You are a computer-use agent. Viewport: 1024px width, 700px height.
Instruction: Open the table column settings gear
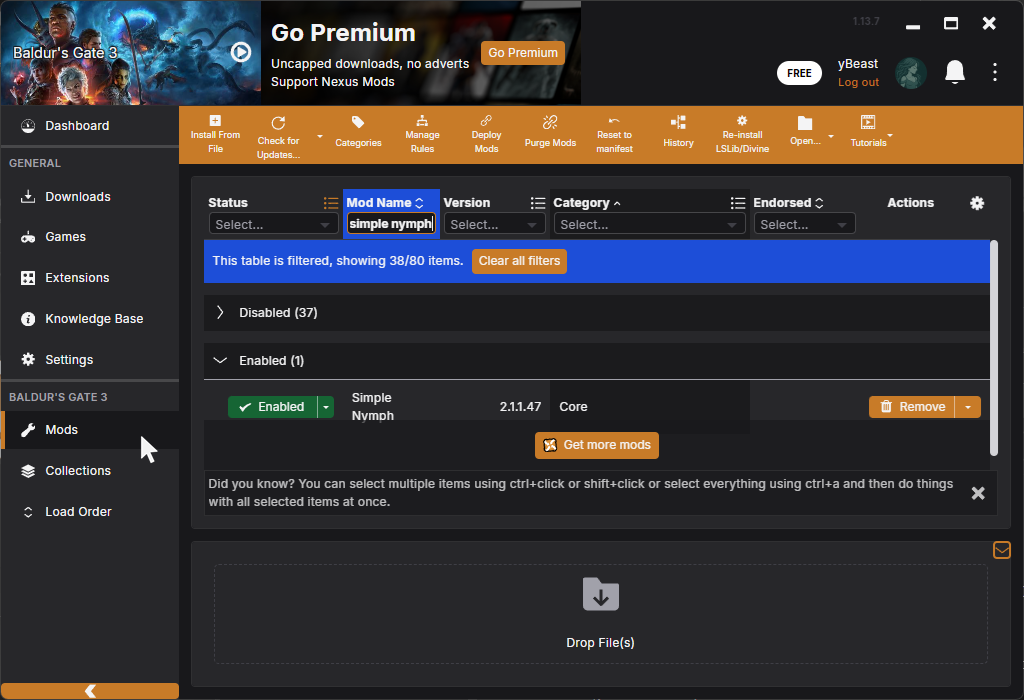976,203
